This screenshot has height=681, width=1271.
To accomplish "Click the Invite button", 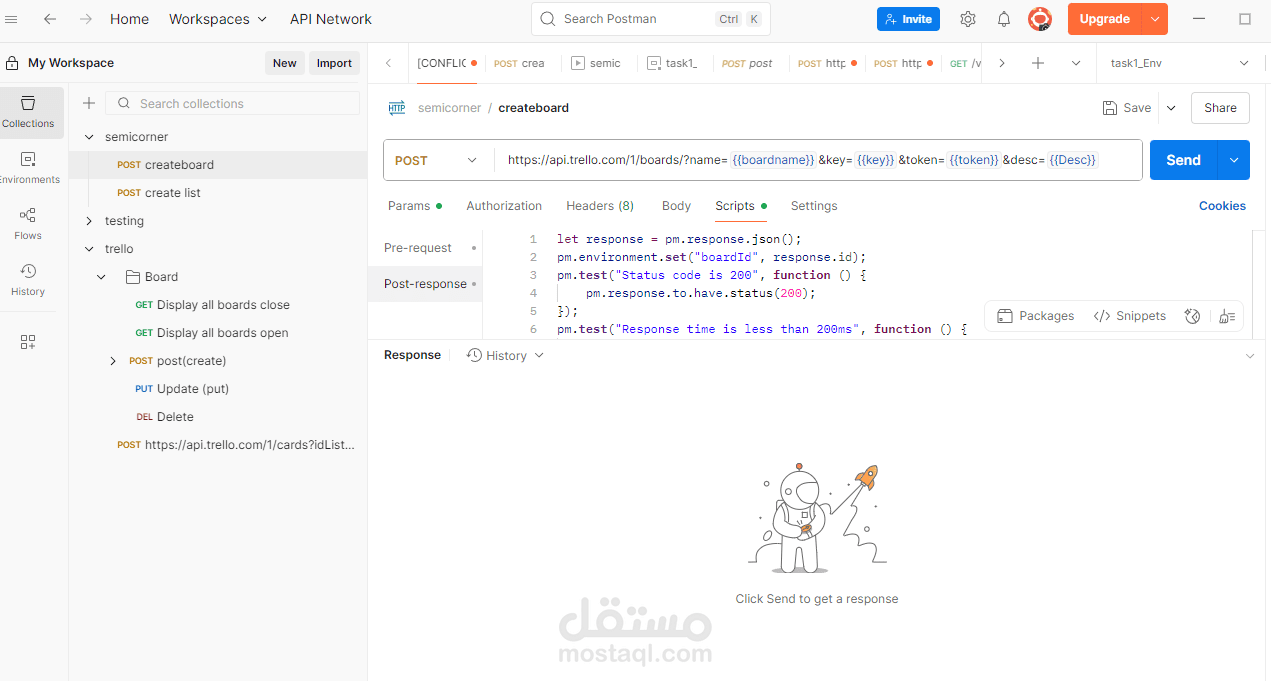I will [908, 19].
